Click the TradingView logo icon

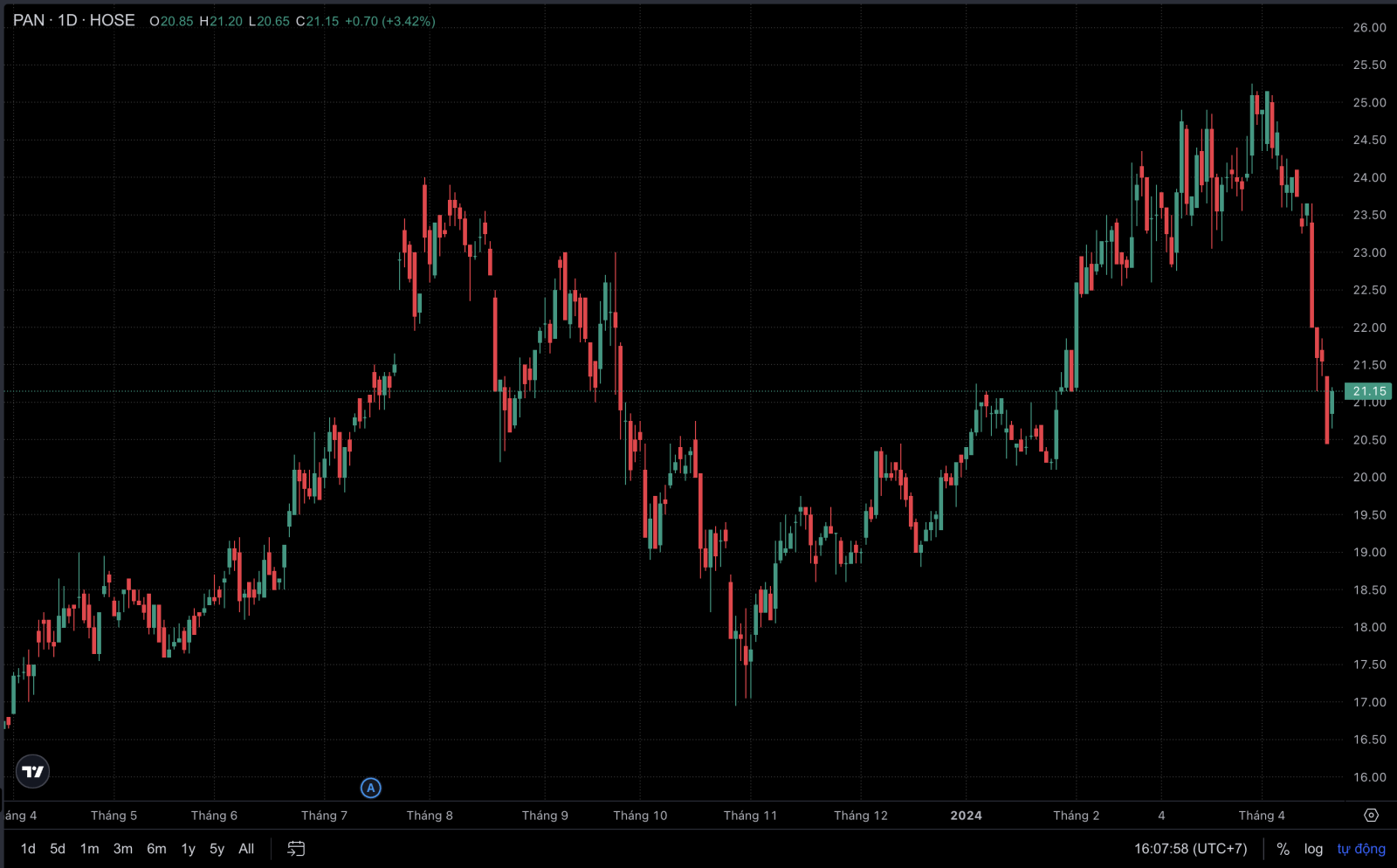[33, 771]
